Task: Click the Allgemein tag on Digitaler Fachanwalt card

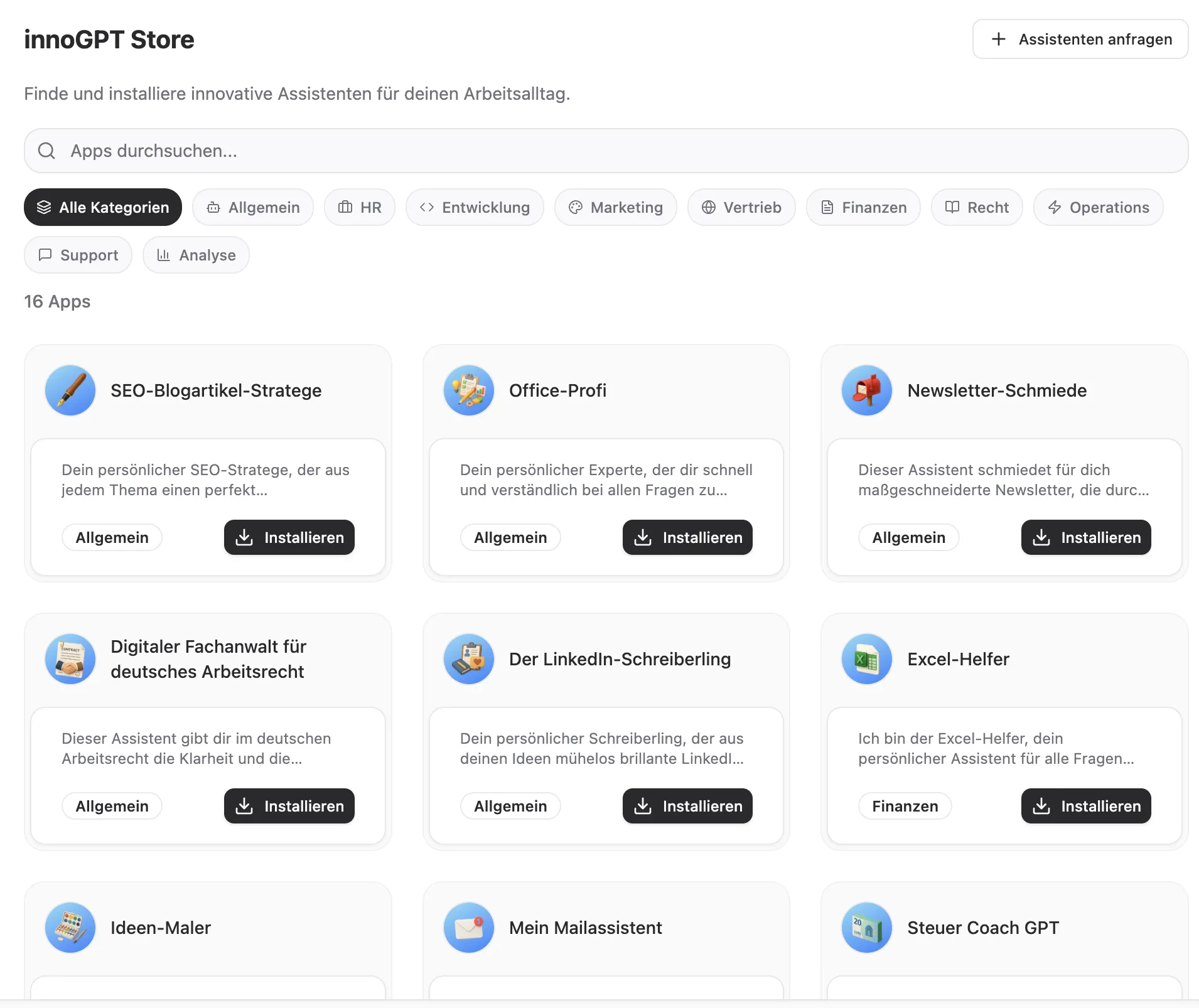Action: tap(112, 806)
